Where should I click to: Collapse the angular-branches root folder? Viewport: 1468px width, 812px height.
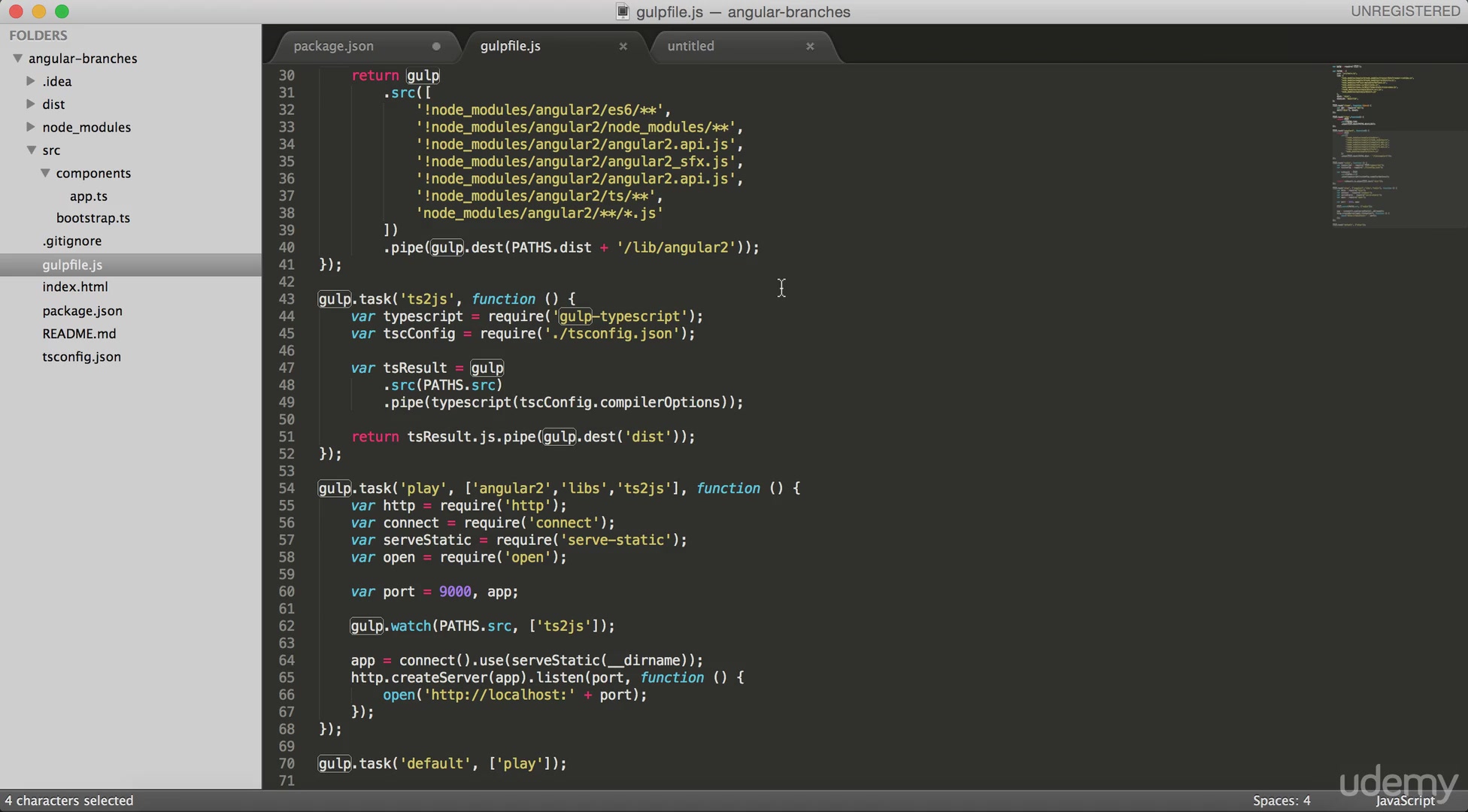point(17,58)
